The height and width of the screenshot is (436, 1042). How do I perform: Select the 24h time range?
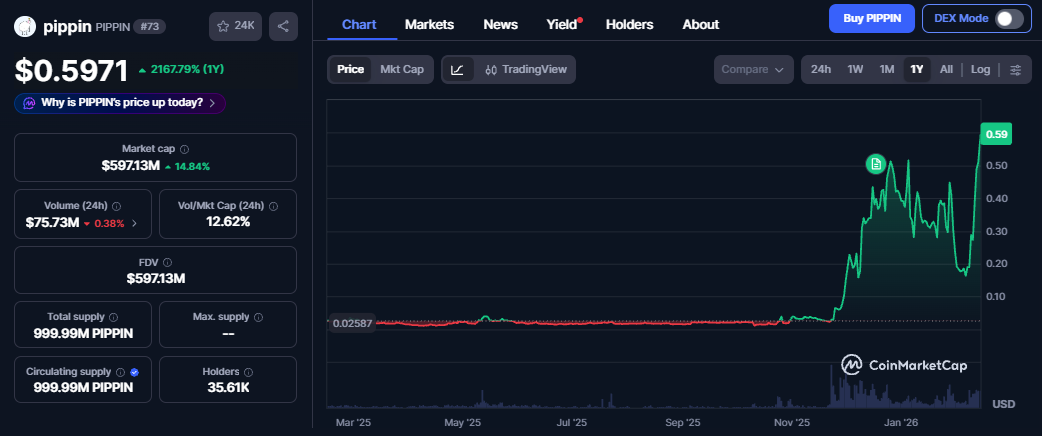coord(820,70)
